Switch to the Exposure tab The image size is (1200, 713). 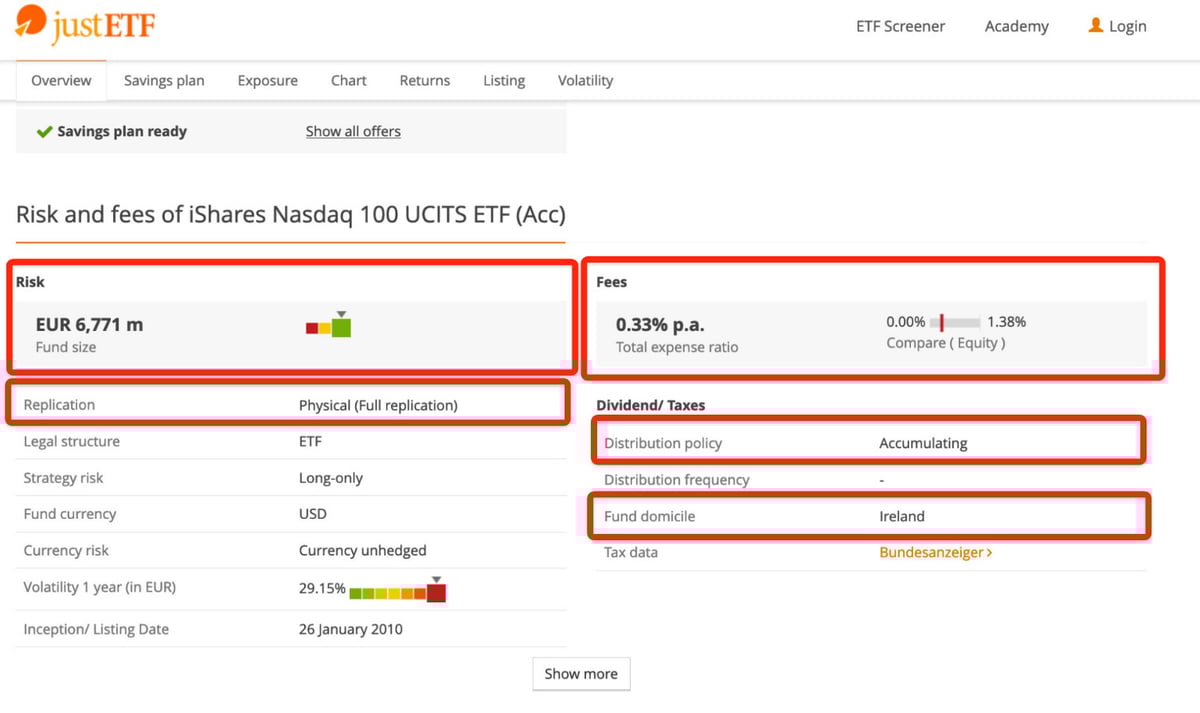tap(267, 81)
